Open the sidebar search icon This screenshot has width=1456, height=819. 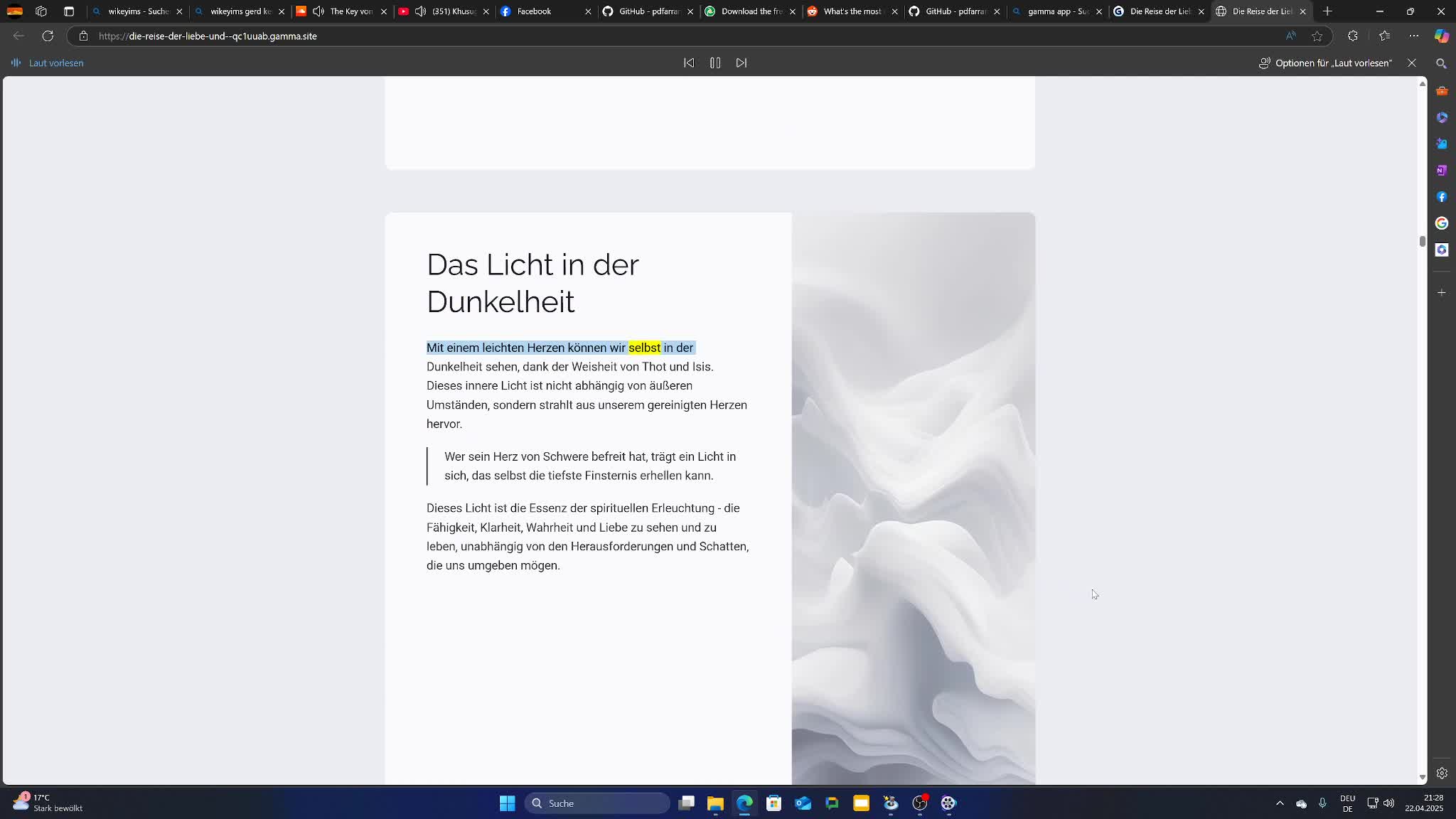[1441, 64]
